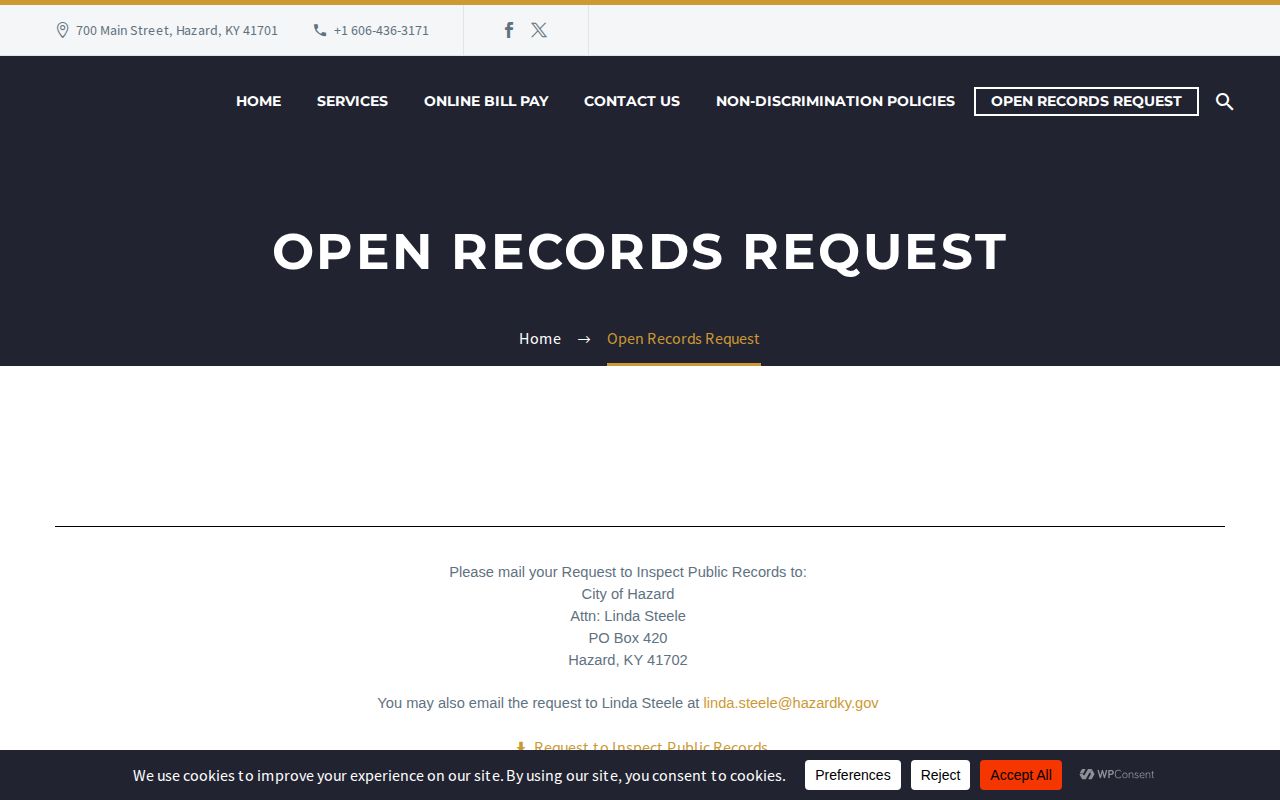Image resolution: width=1280 pixels, height=800 pixels.
Task: Click the 700 Main Street address text
Action: [x=177, y=30]
